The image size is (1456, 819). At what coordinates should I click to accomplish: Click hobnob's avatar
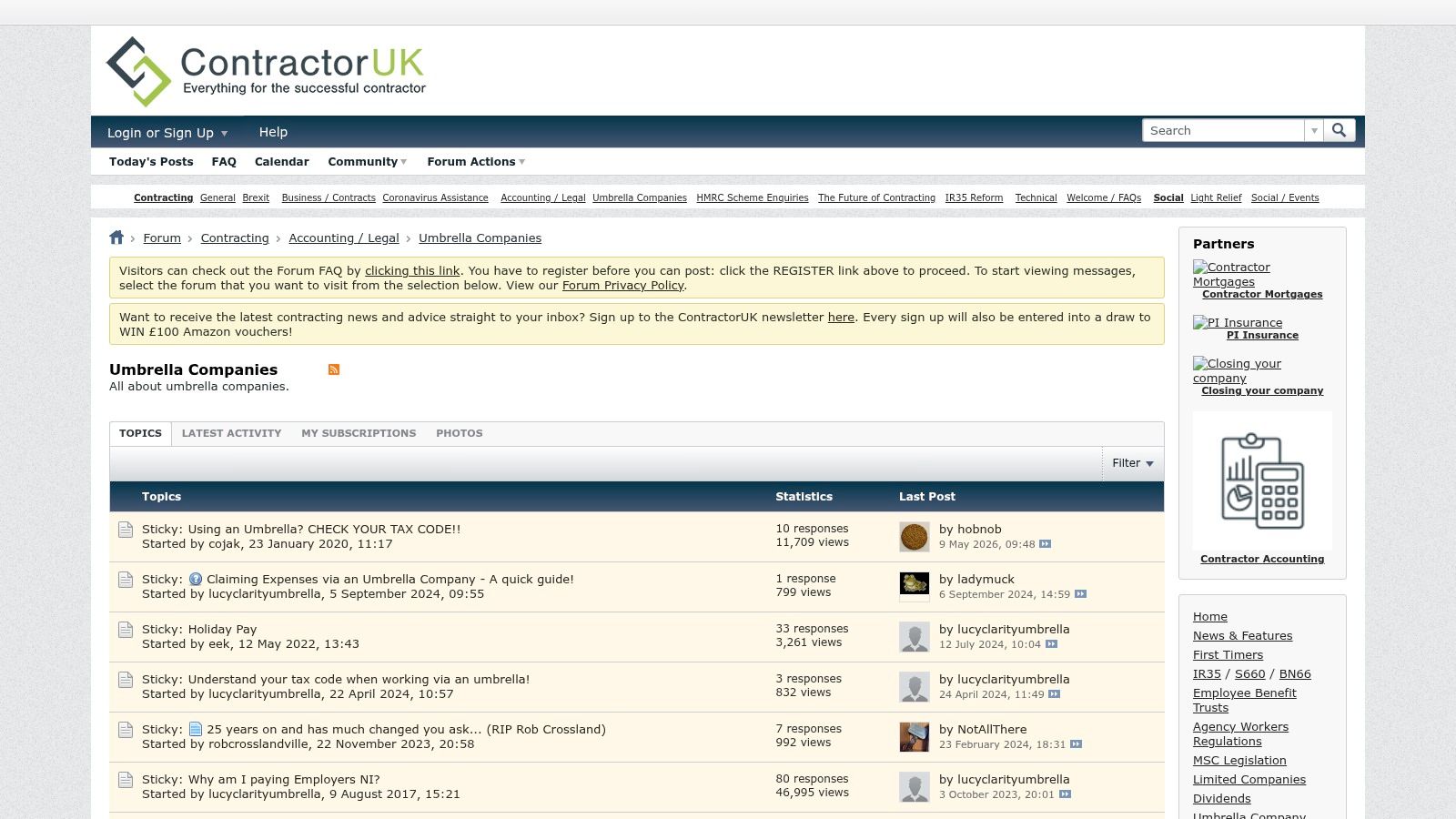pyautogui.click(x=914, y=537)
